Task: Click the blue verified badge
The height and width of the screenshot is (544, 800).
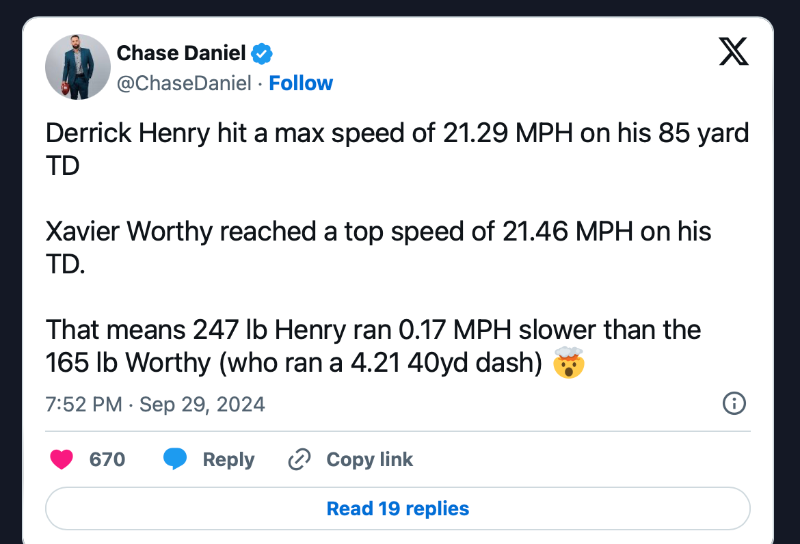Action: click(x=263, y=53)
